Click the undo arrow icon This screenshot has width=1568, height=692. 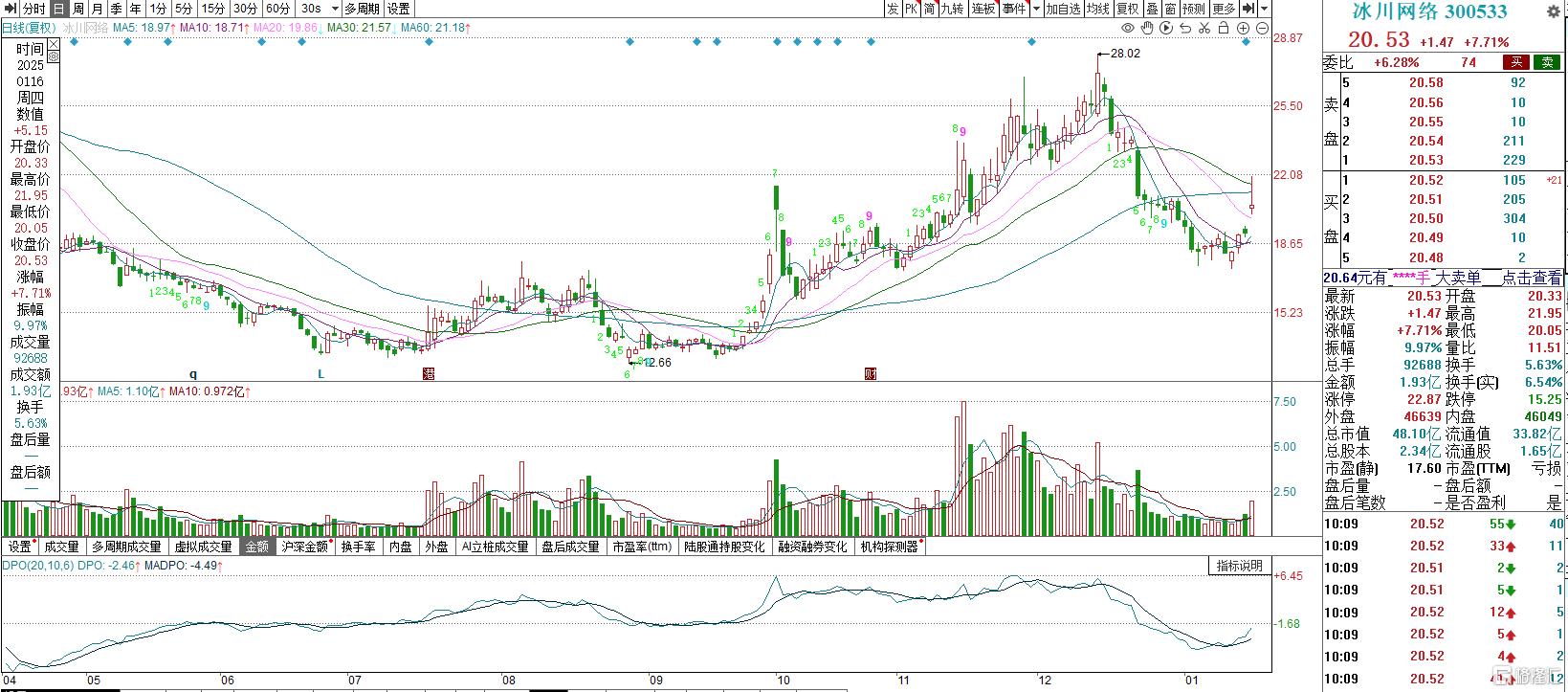pyautogui.click(x=1186, y=29)
